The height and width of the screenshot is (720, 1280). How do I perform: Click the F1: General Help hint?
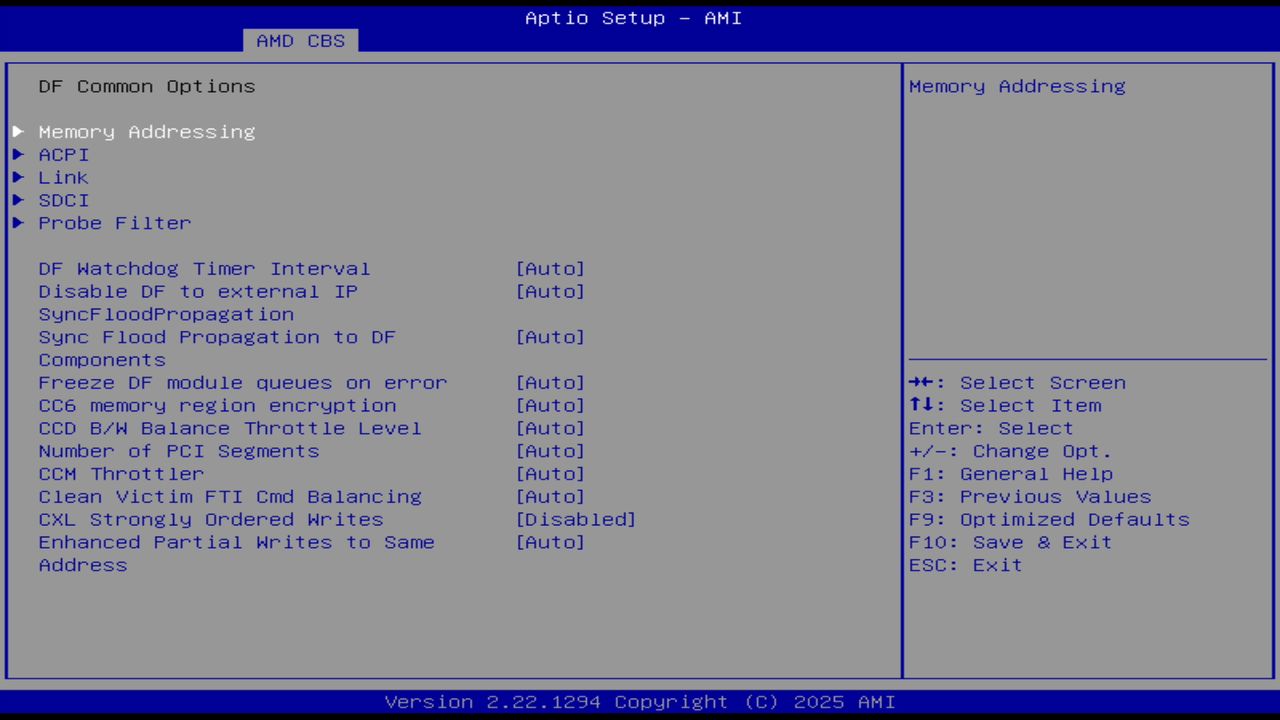coord(1011,475)
